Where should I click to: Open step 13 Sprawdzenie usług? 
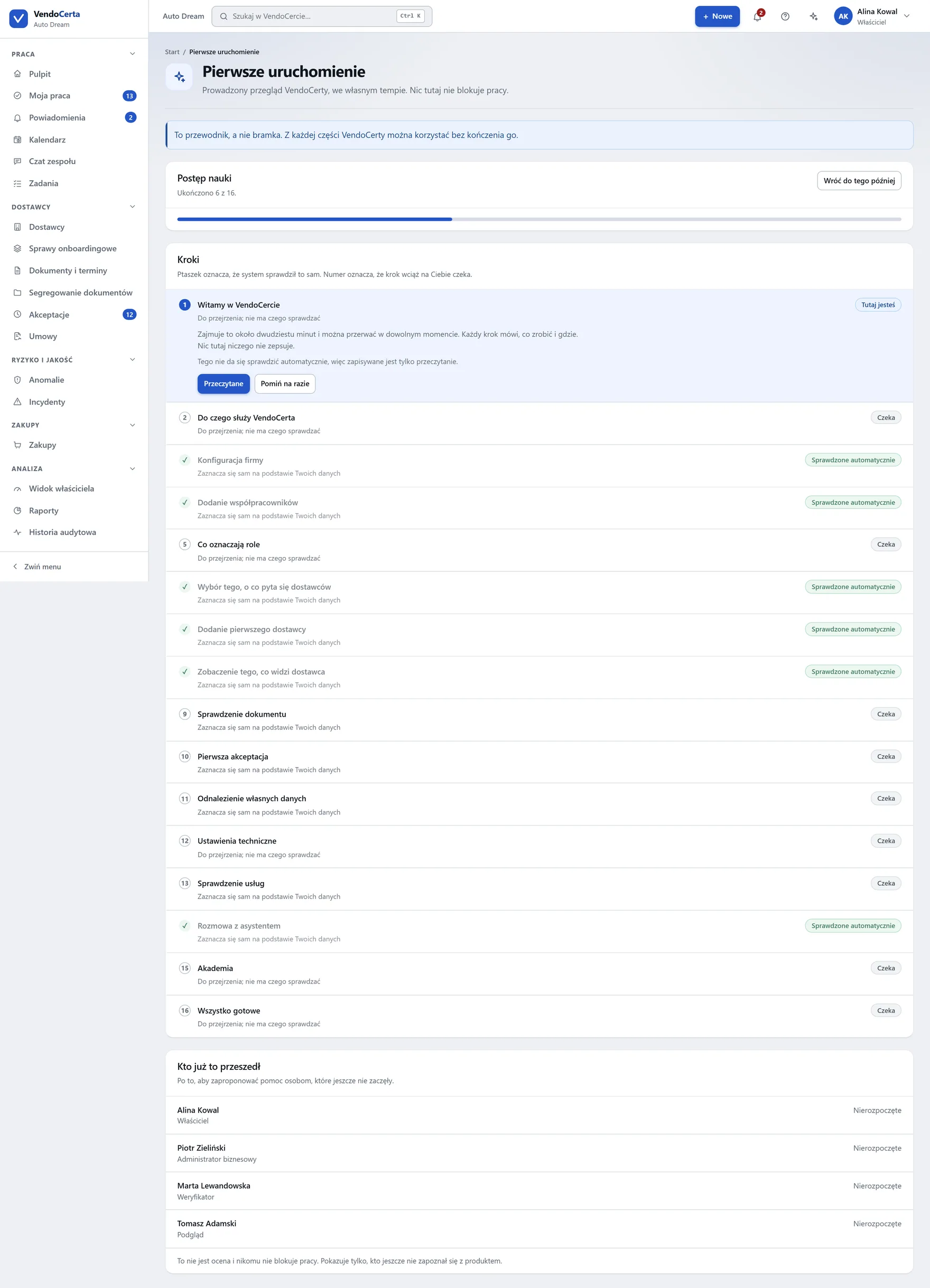coord(539,889)
